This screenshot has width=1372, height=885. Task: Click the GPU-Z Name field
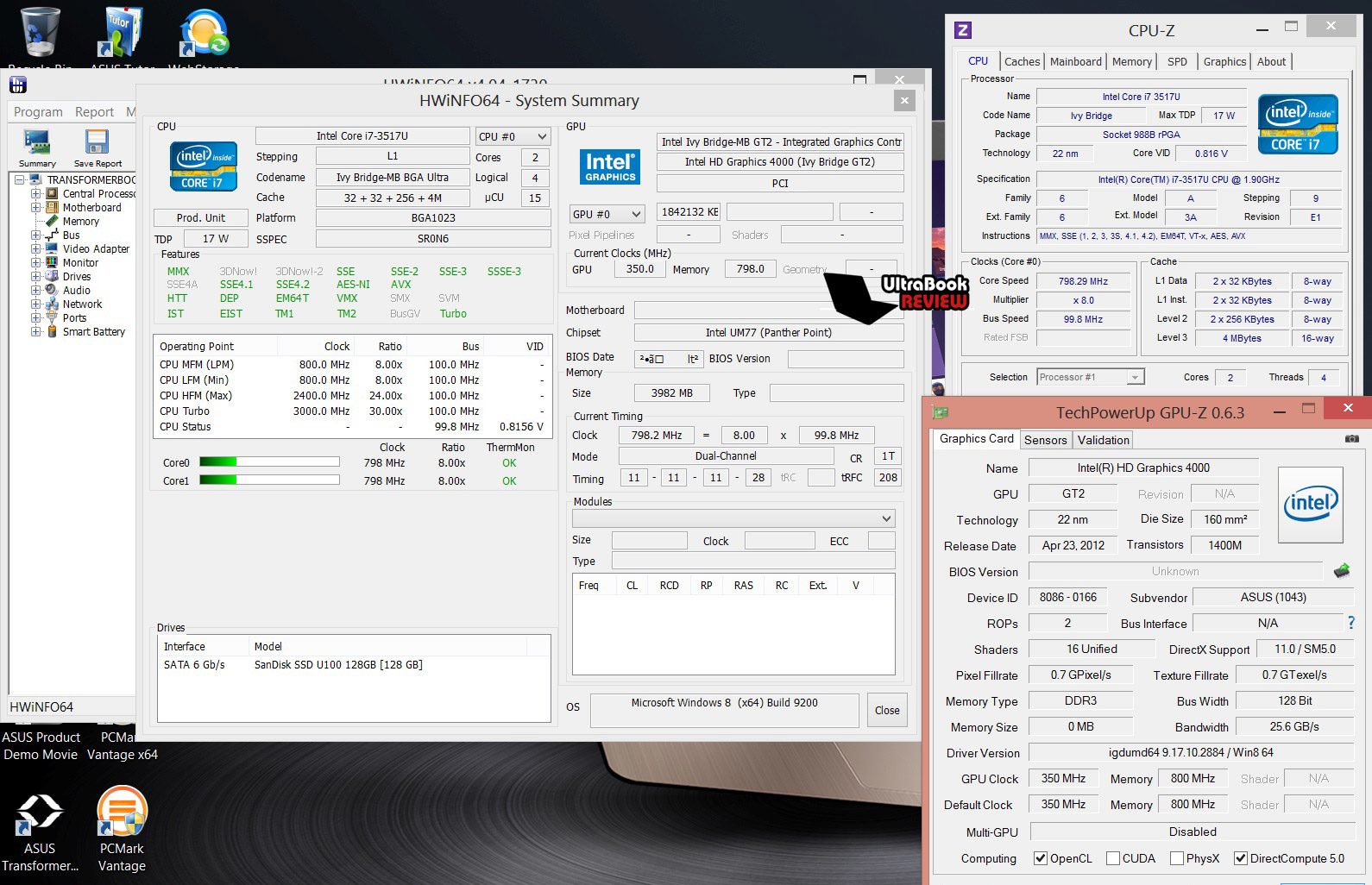[x=1143, y=468]
